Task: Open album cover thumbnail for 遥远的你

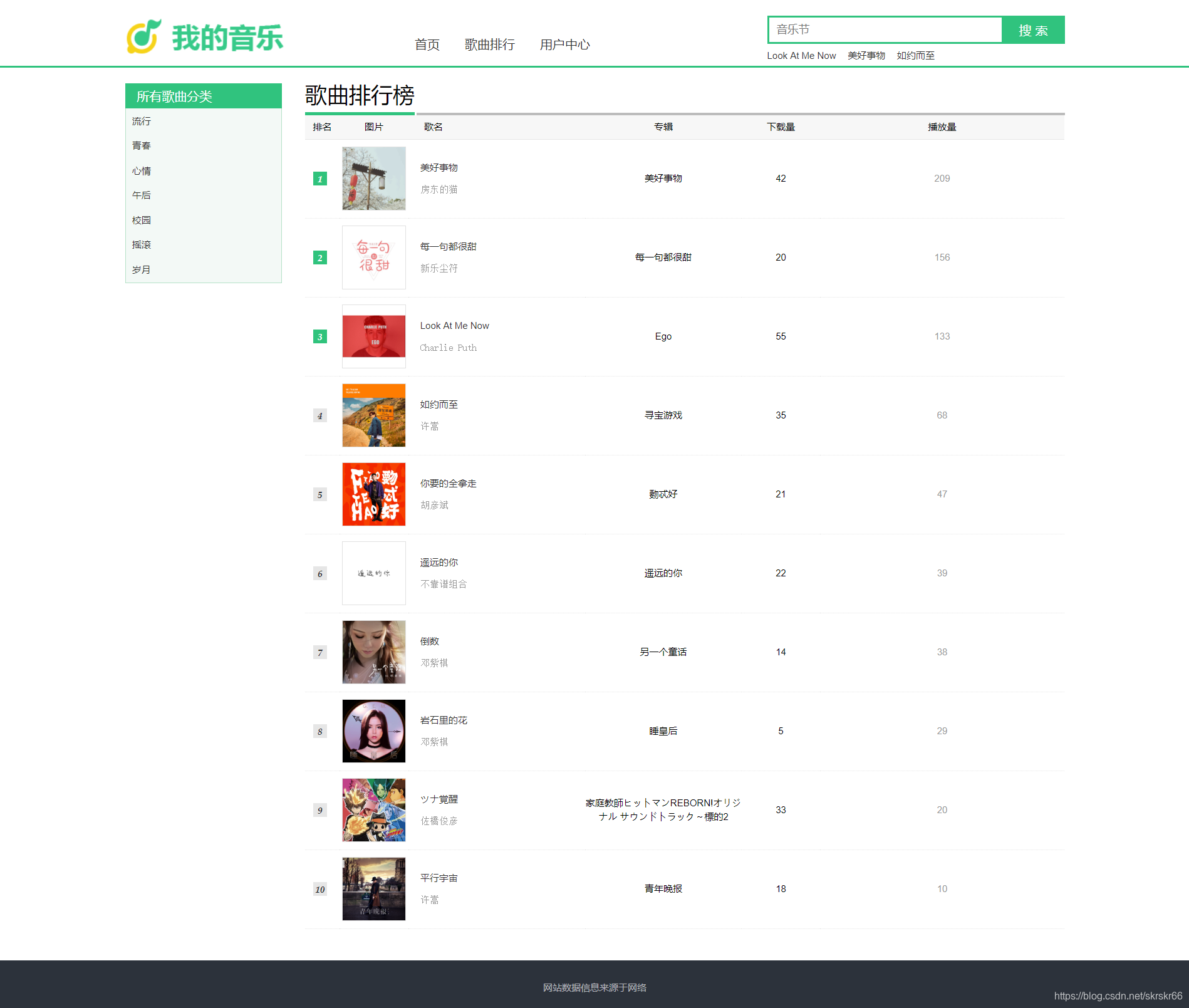Action: [374, 573]
